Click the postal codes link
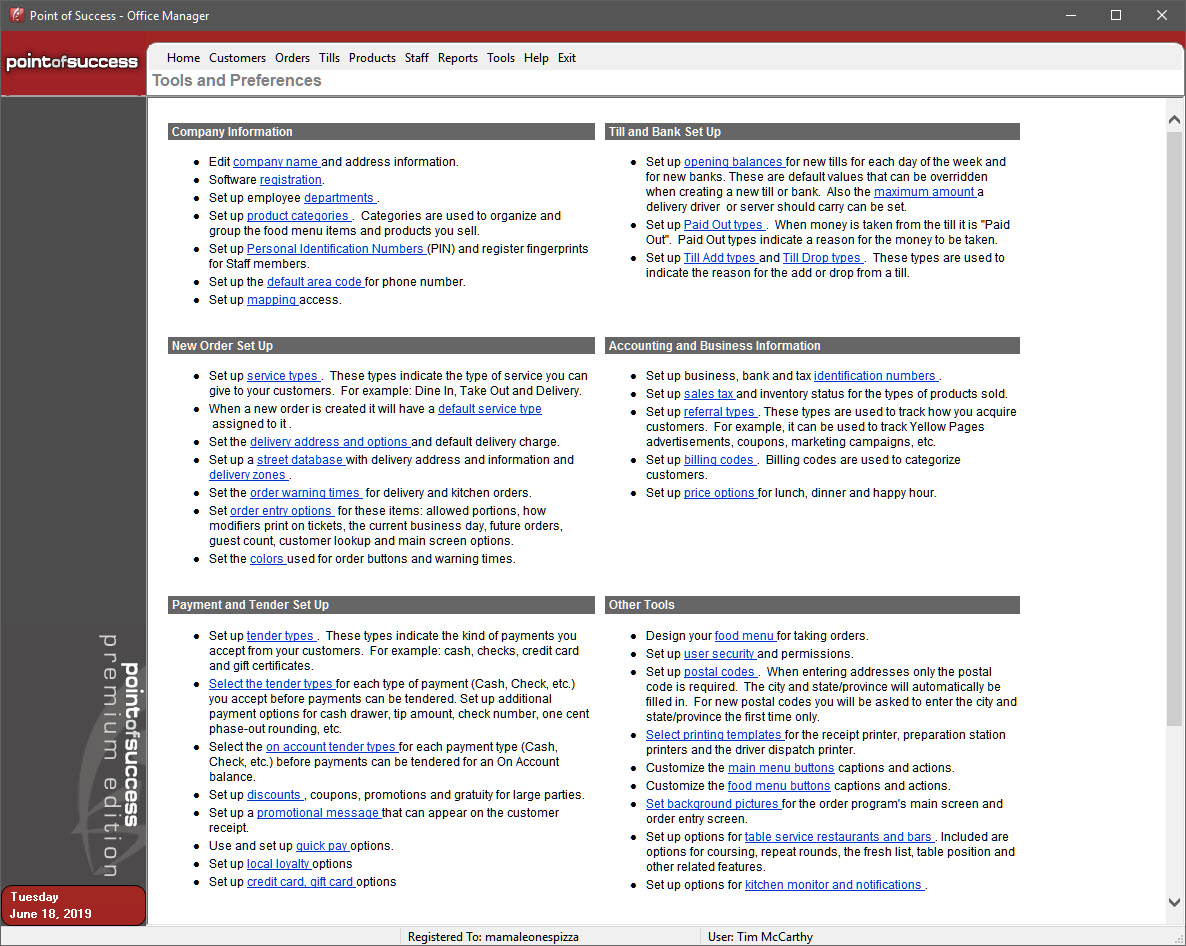The width and height of the screenshot is (1186, 946). pos(720,672)
